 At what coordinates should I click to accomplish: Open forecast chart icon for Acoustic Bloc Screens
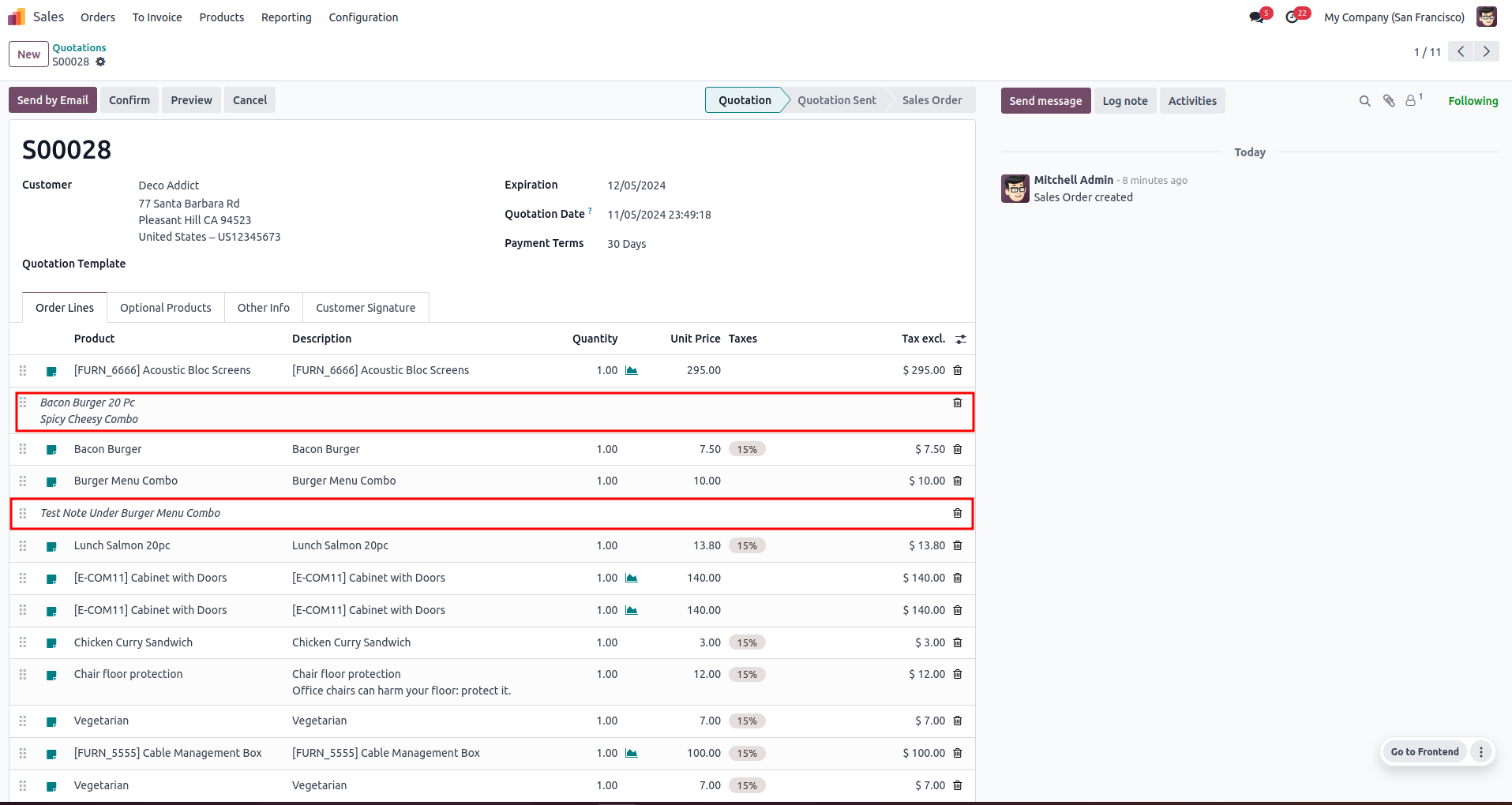tap(632, 370)
